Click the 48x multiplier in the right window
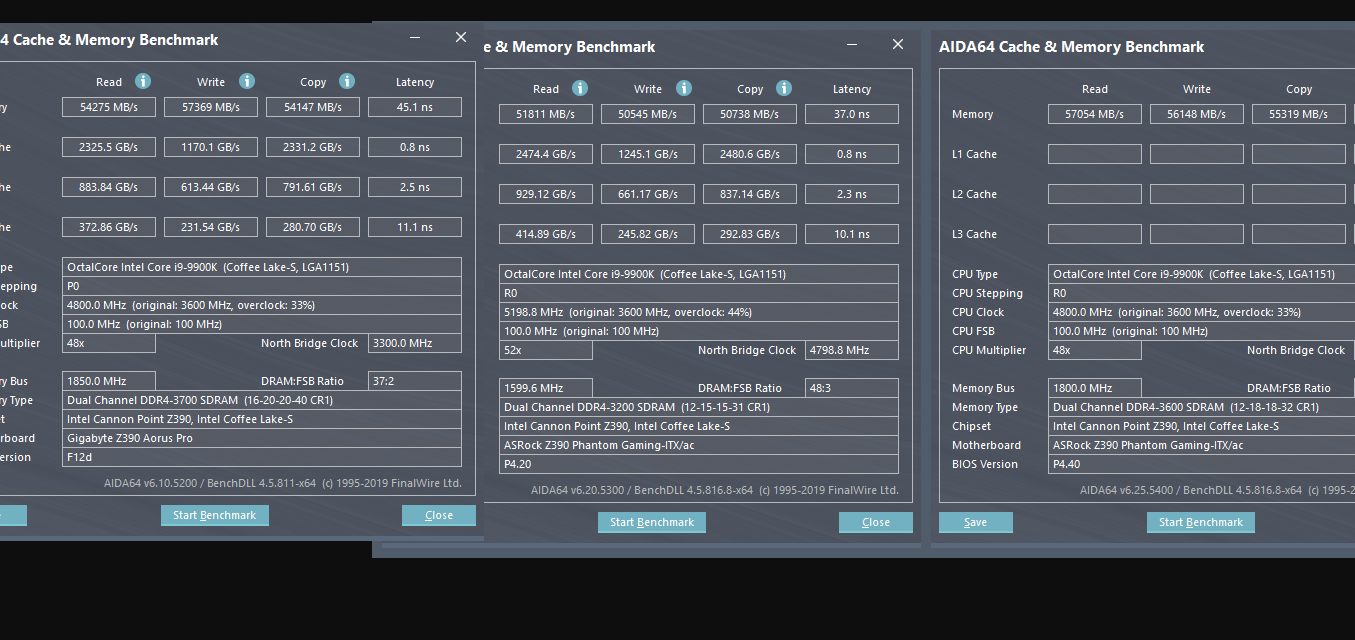This screenshot has height=640, width=1355. tap(1095, 350)
